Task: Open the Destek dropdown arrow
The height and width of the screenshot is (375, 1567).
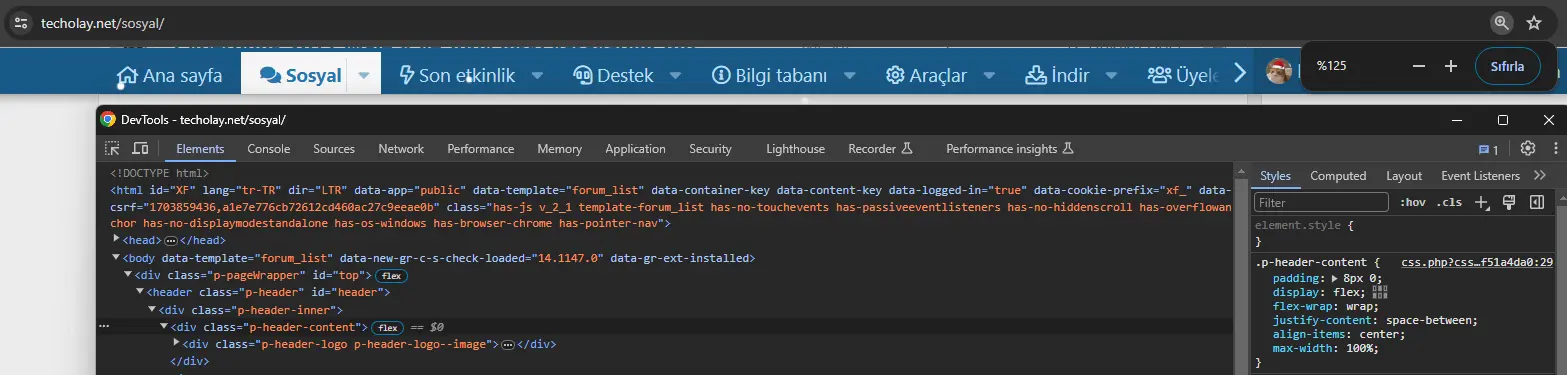Action: click(675, 75)
